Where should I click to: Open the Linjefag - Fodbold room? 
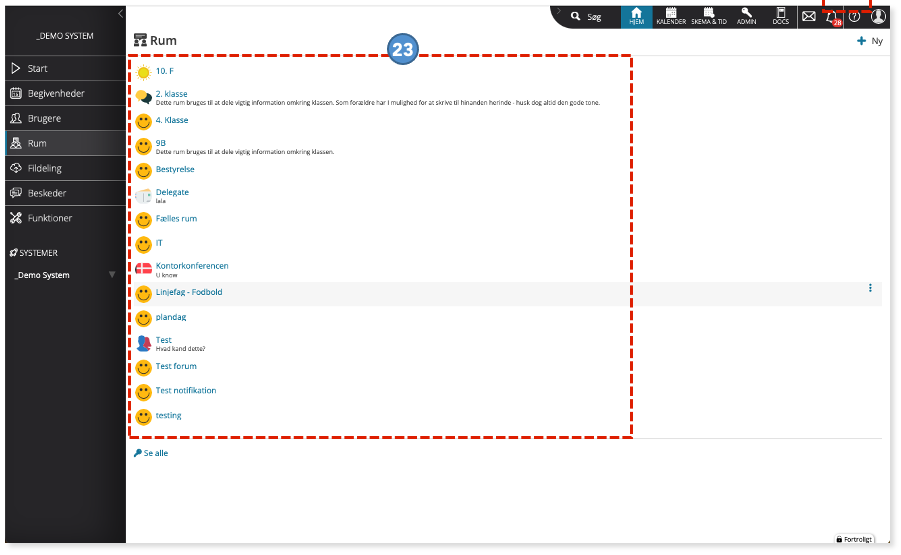(188, 292)
